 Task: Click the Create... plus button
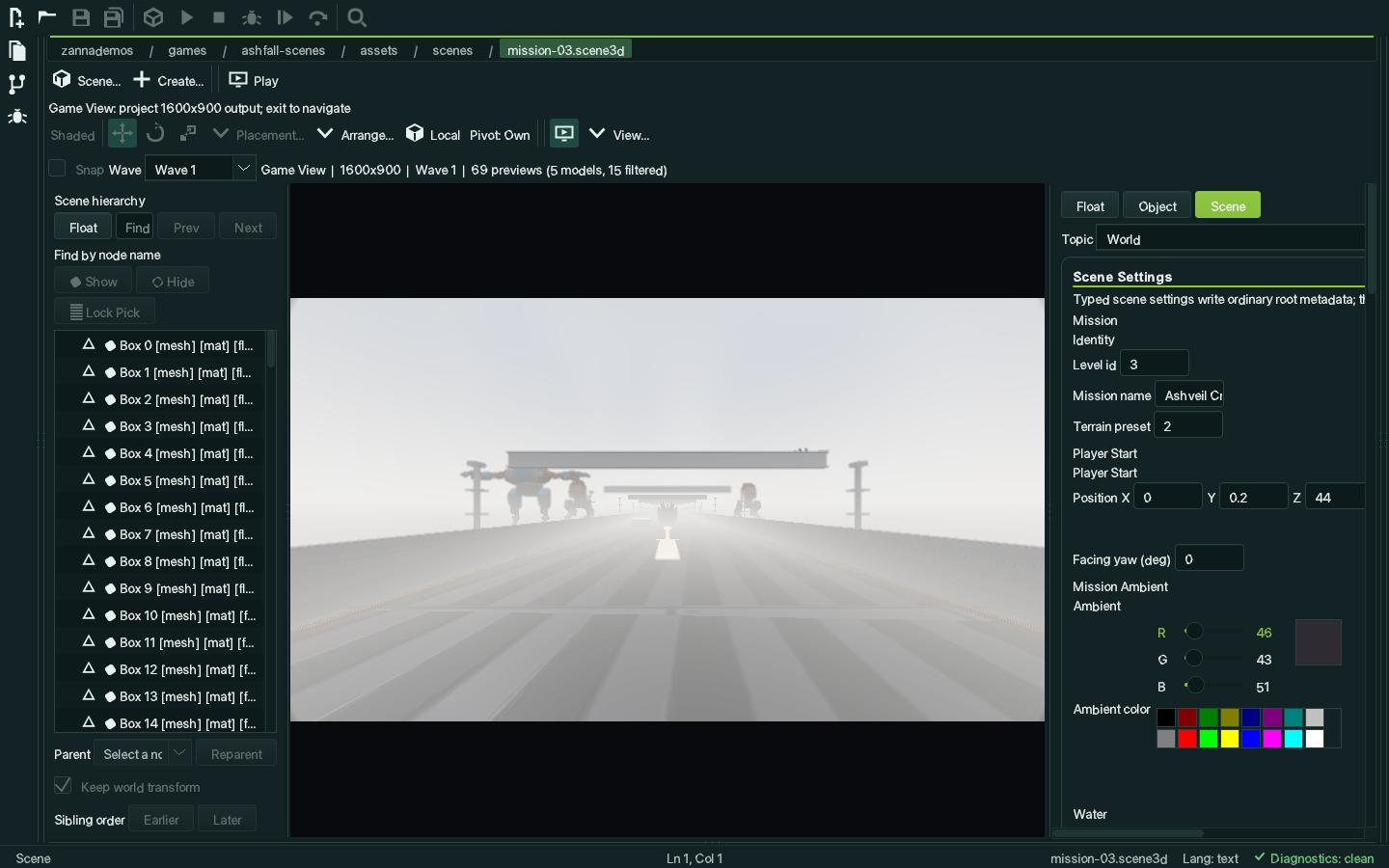[169, 80]
